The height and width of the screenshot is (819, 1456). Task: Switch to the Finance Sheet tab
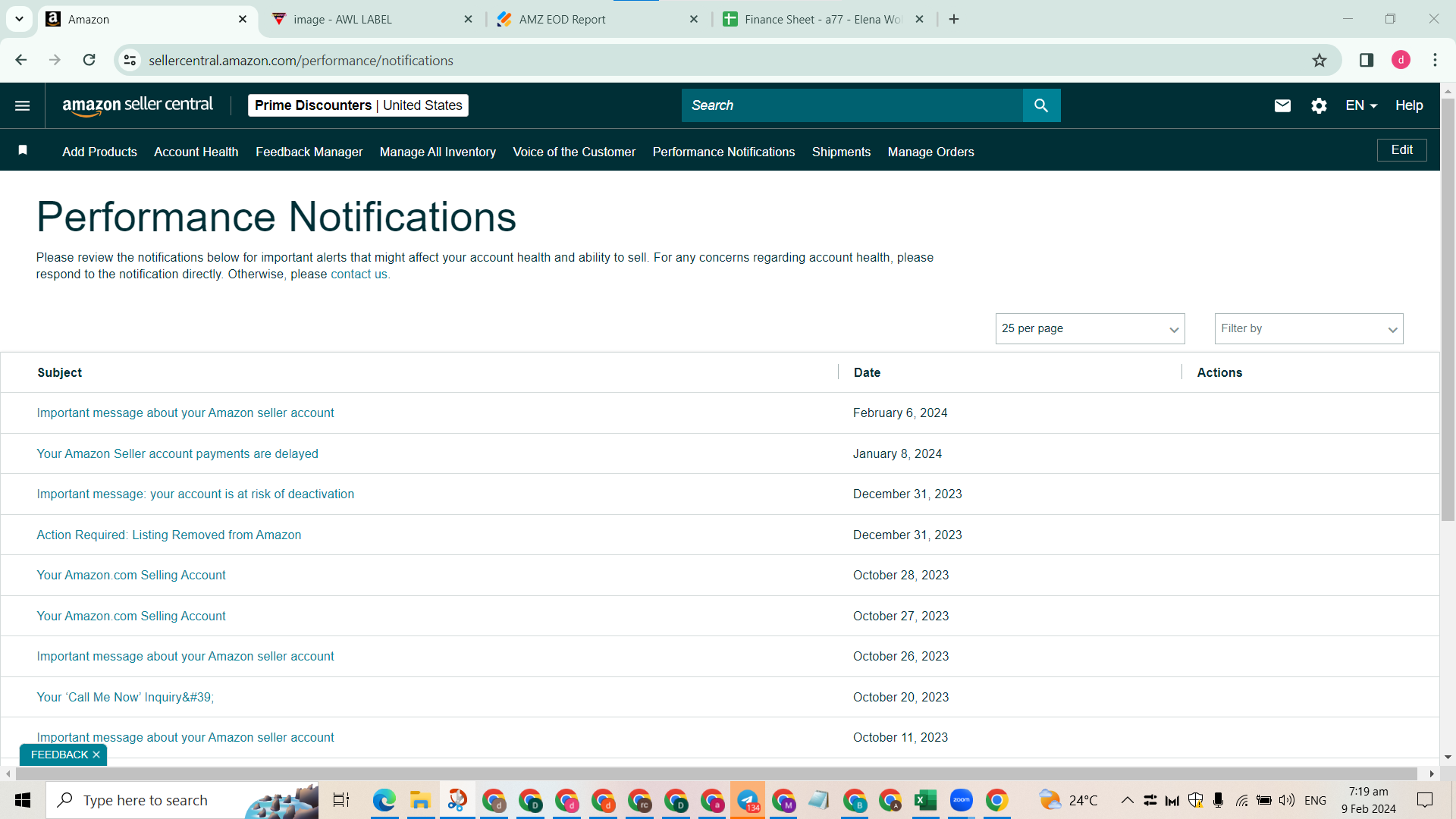[823, 19]
